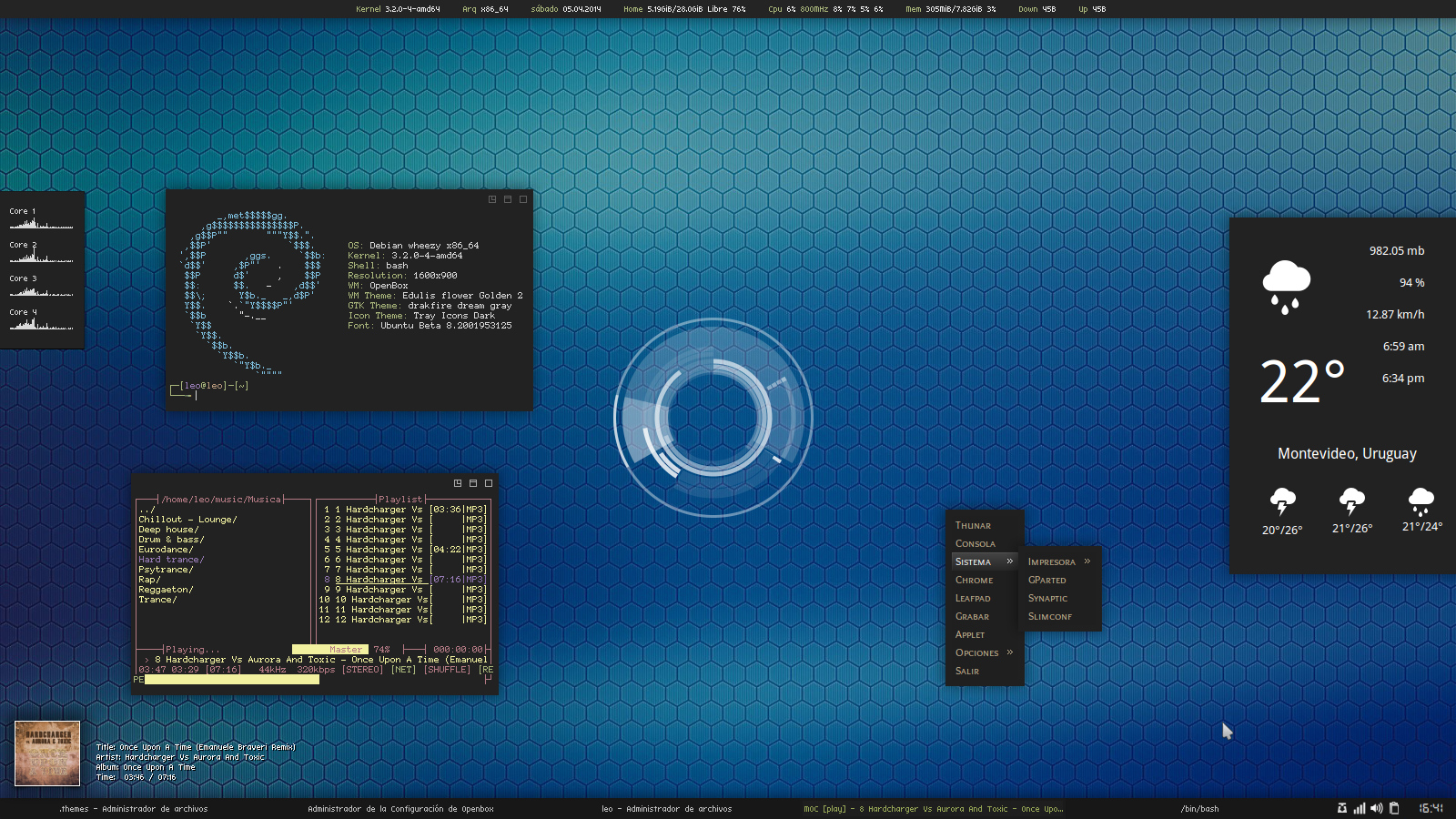Expand the Opciones submenu
The width and height of the screenshot is (1456, 819).
[x=985, y=652]
